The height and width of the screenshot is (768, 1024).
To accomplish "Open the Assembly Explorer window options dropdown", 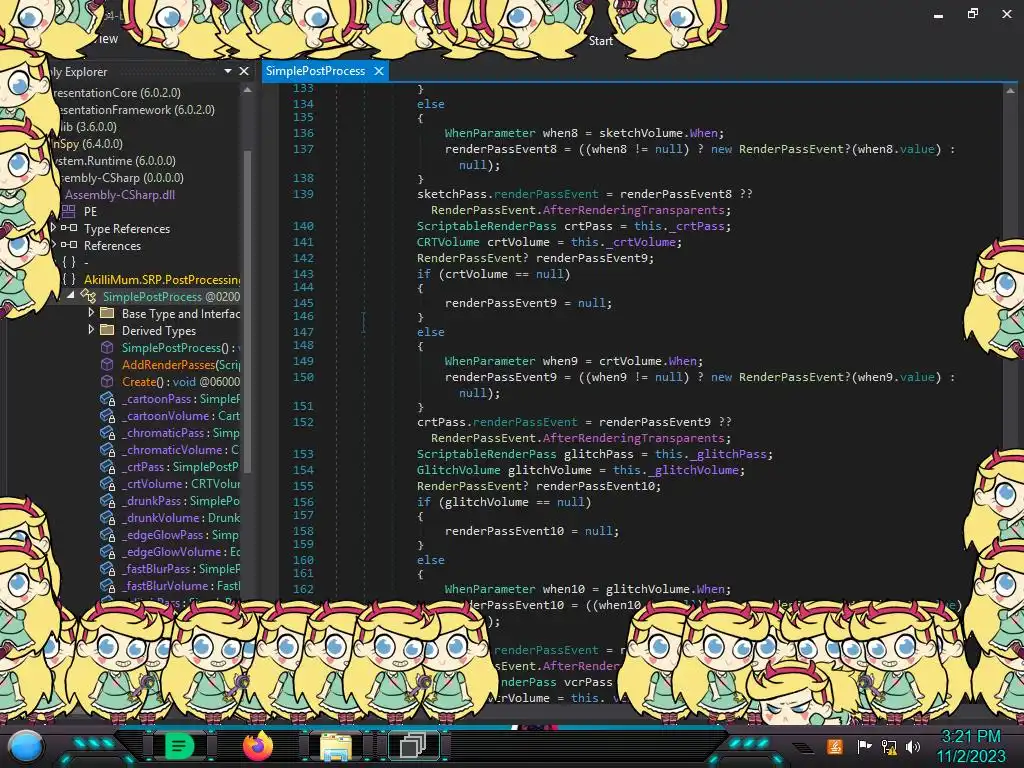I will pos(228,71).
